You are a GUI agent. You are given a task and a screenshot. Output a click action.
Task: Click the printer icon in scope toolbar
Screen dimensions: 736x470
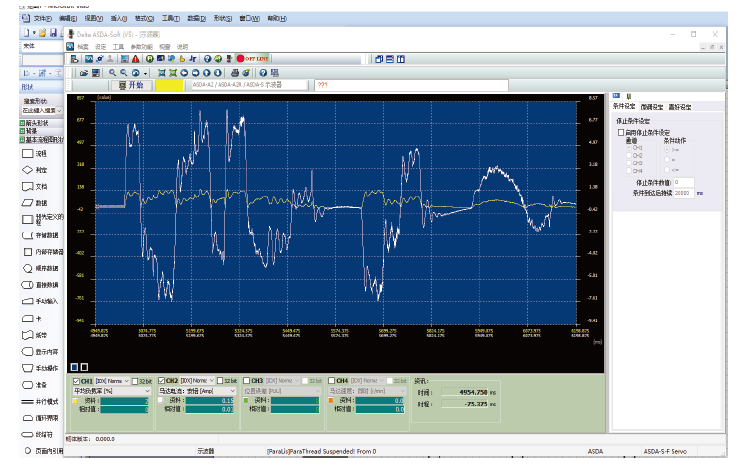tap(233, 73)
